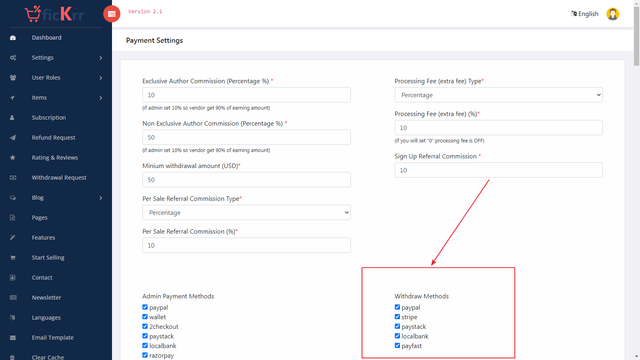The height and width of the screenshot is (360, 640).
Task: Open the English language selector
Action: pos(584,14)
